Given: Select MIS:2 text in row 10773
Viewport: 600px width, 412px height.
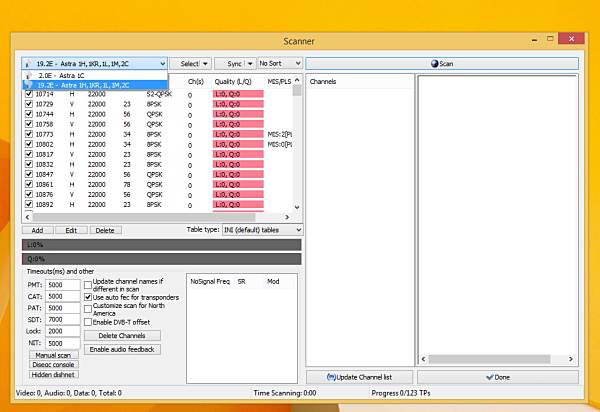Looking at the screenshot, I should (280, 134).
